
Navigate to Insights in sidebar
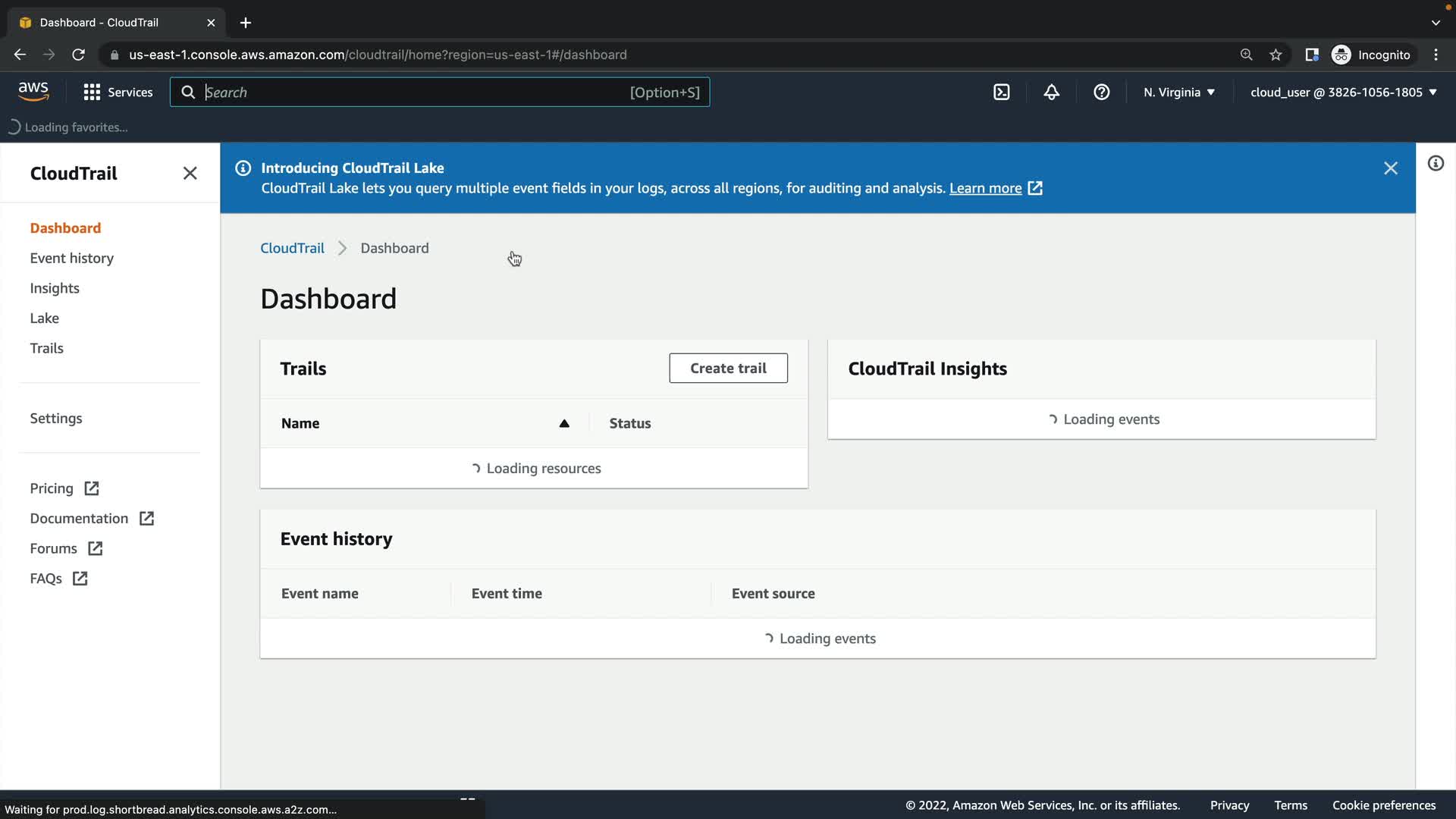coord(55,288)
